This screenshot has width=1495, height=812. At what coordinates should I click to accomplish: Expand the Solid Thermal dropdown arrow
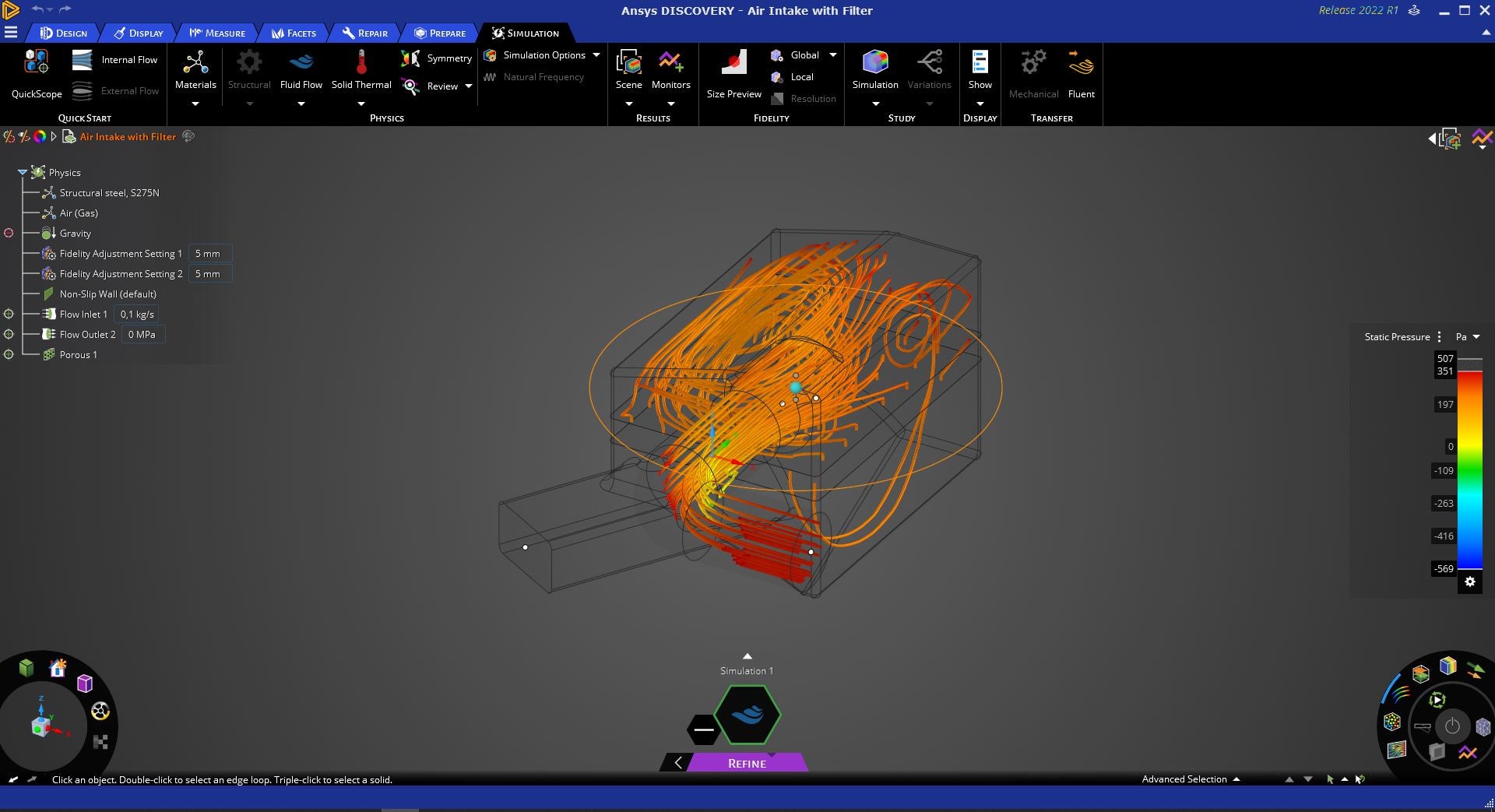361,104
